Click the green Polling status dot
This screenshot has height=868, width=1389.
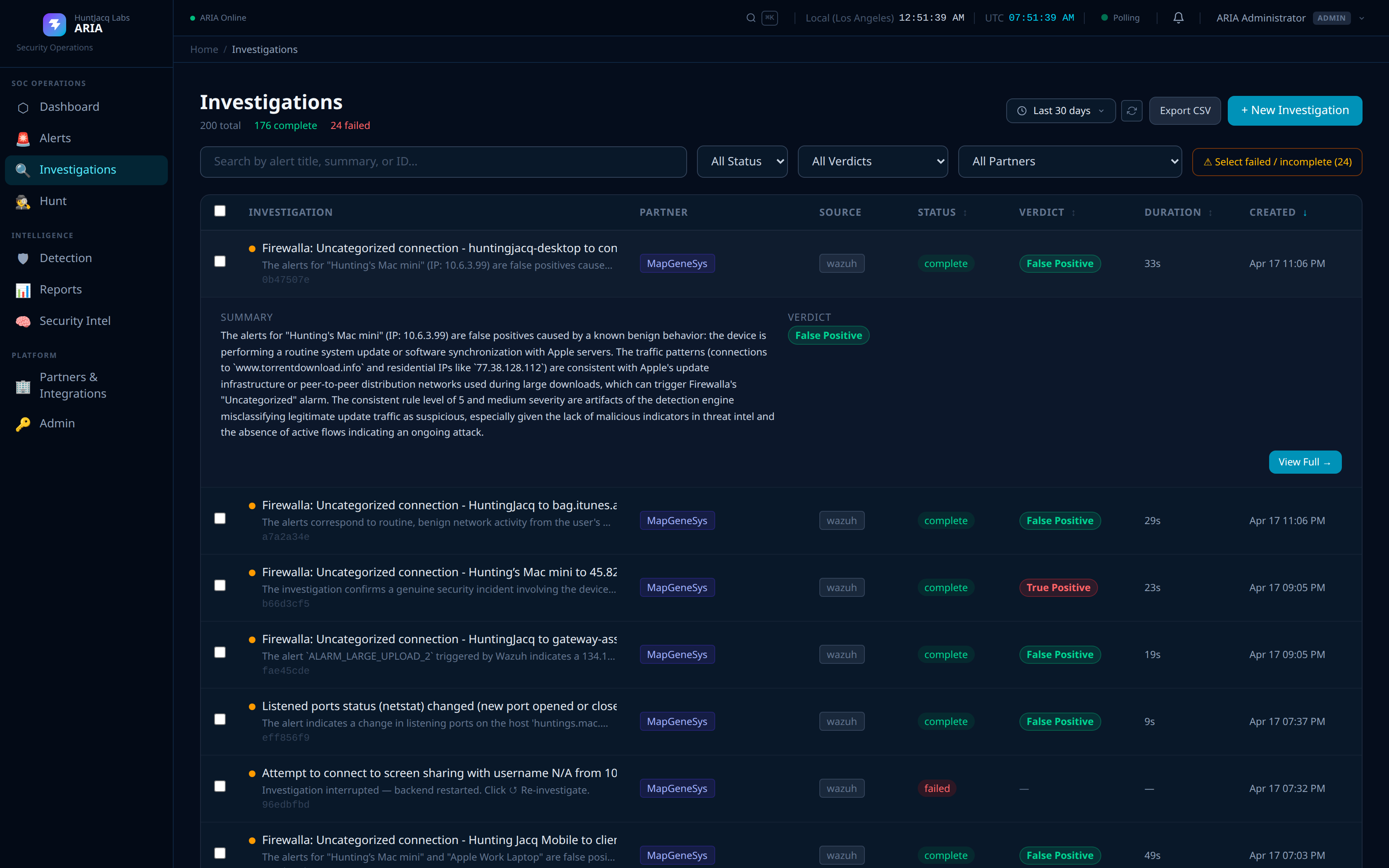1104,18
